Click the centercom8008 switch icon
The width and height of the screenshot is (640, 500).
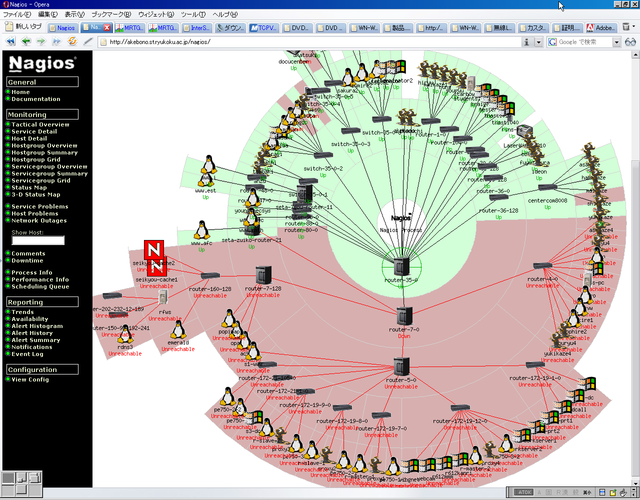547,187
